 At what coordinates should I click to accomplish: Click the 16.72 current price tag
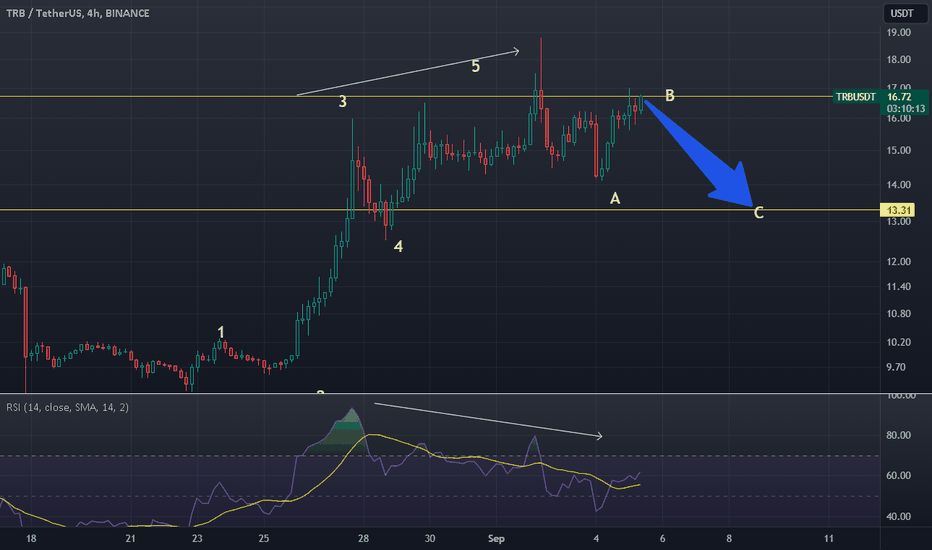click(x=899, y=96)
